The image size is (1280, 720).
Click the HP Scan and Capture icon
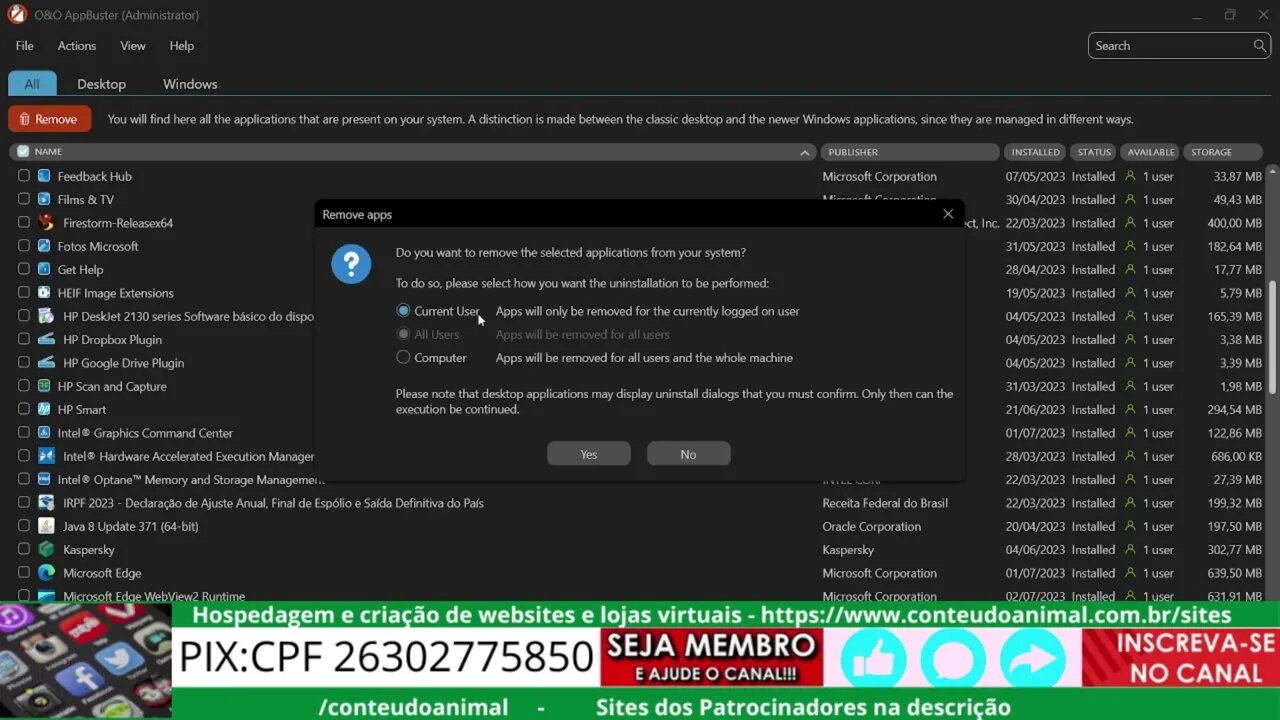(x=44, y=386)
